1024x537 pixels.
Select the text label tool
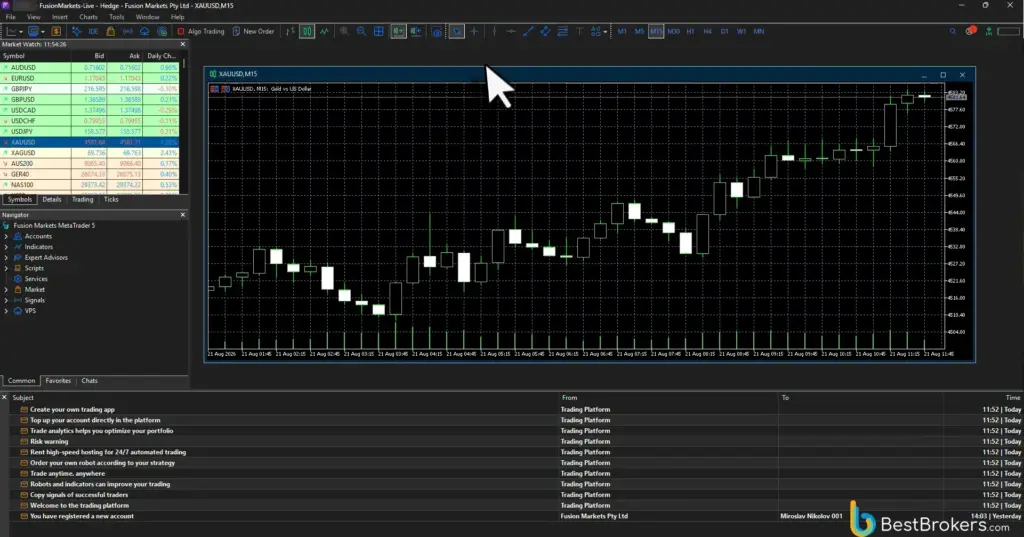point(579,31)
